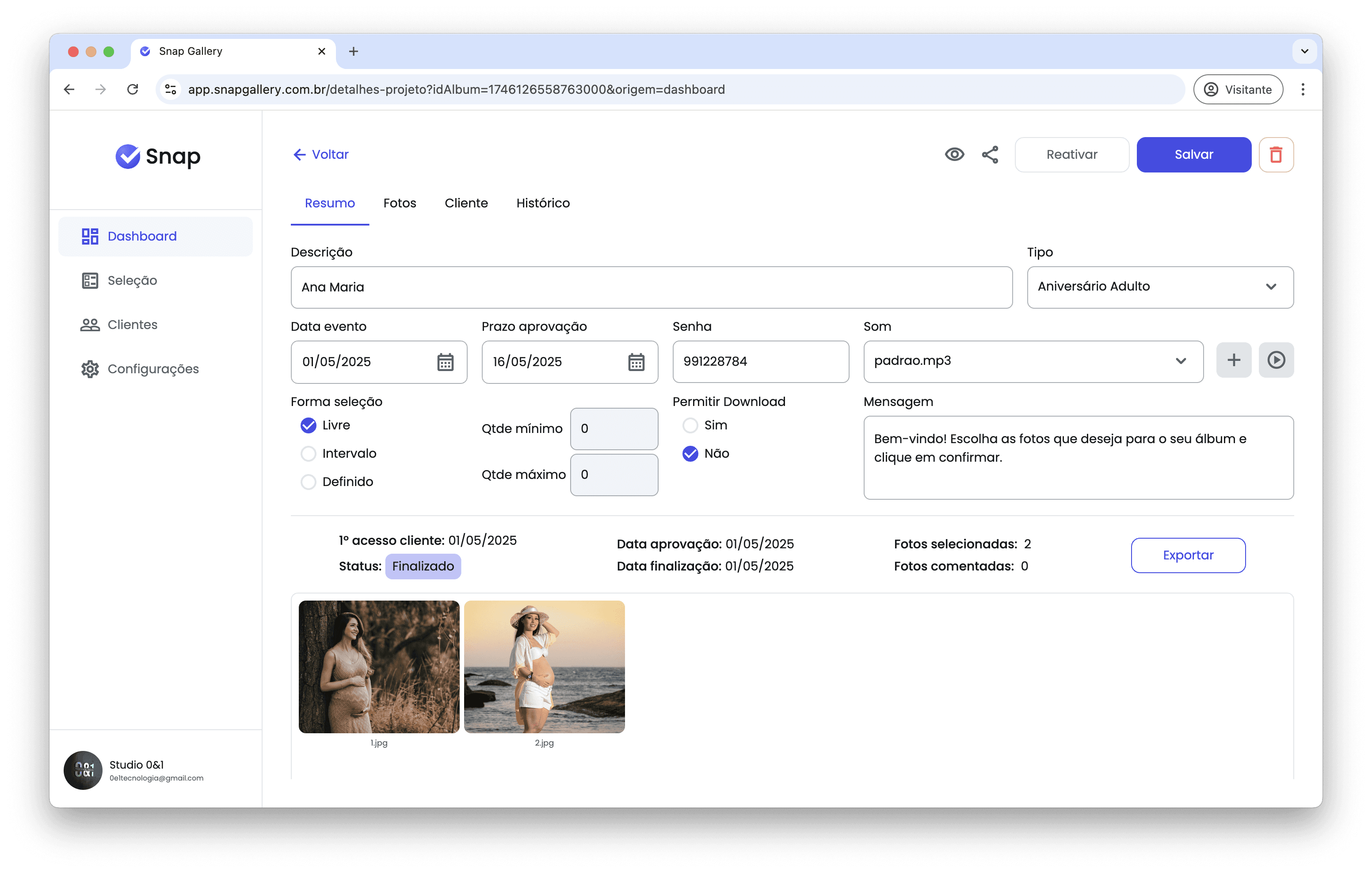The image size is (1372, 873).
Task: Delete project with the trash icon
Action: [1276, 154]
